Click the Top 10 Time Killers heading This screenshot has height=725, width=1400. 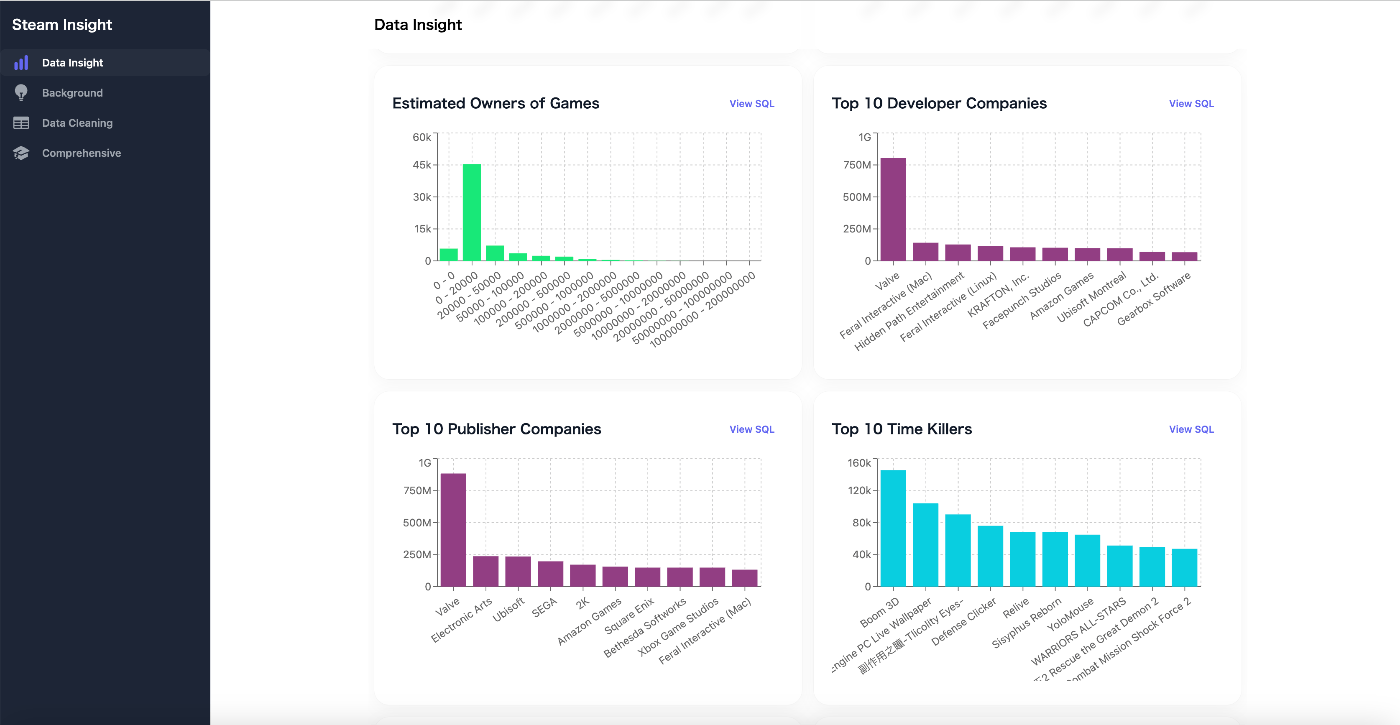click(902, 429)
